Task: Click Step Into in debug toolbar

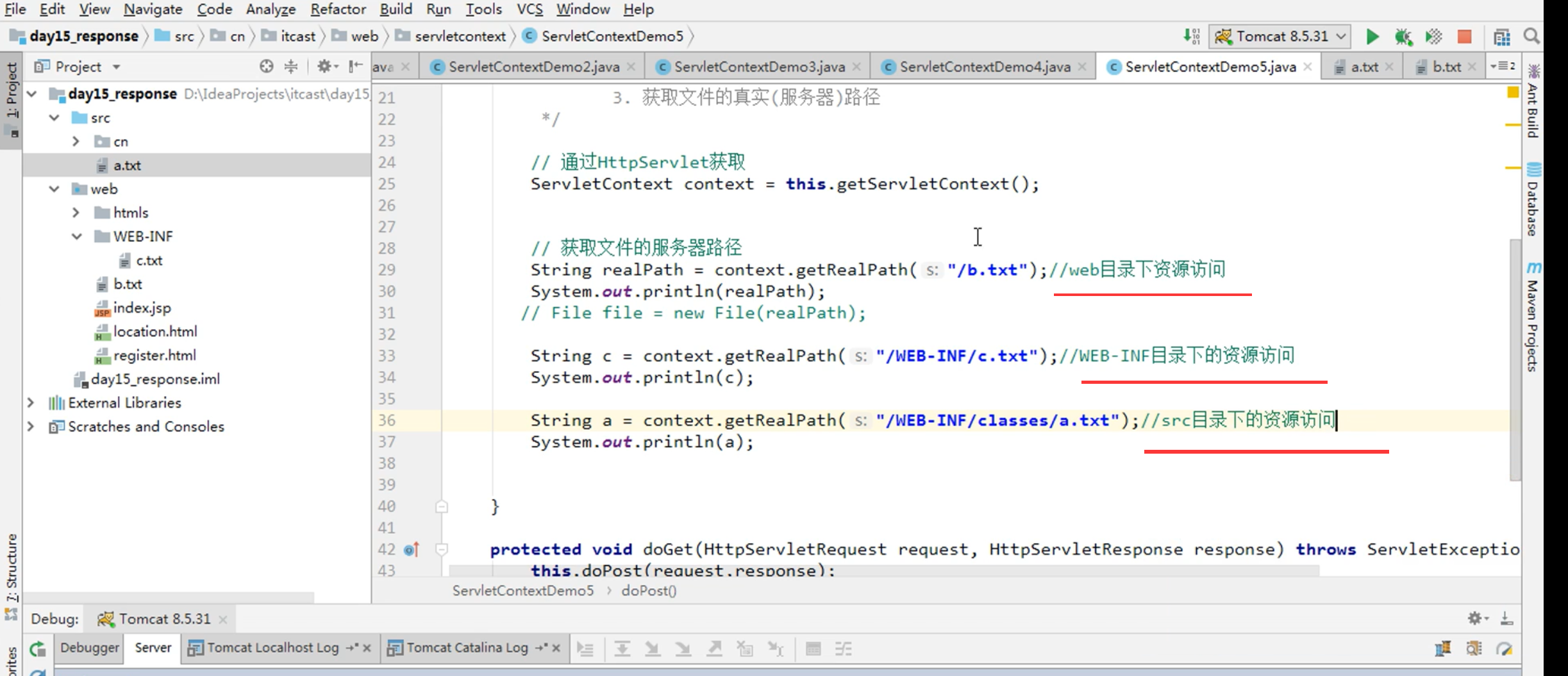Action: (x=653, y=649)
